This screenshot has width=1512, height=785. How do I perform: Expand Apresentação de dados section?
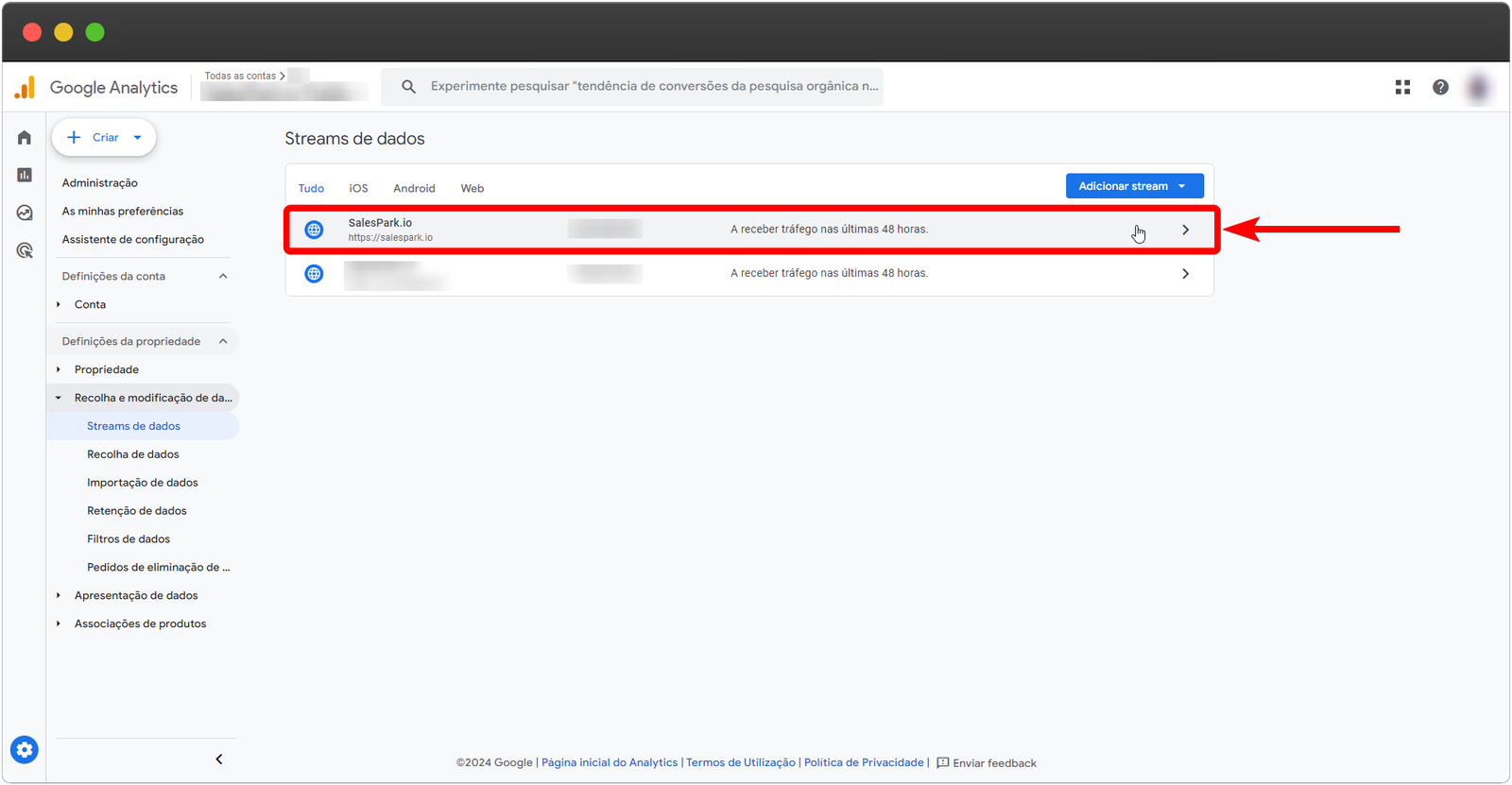[x=59, y=595]
